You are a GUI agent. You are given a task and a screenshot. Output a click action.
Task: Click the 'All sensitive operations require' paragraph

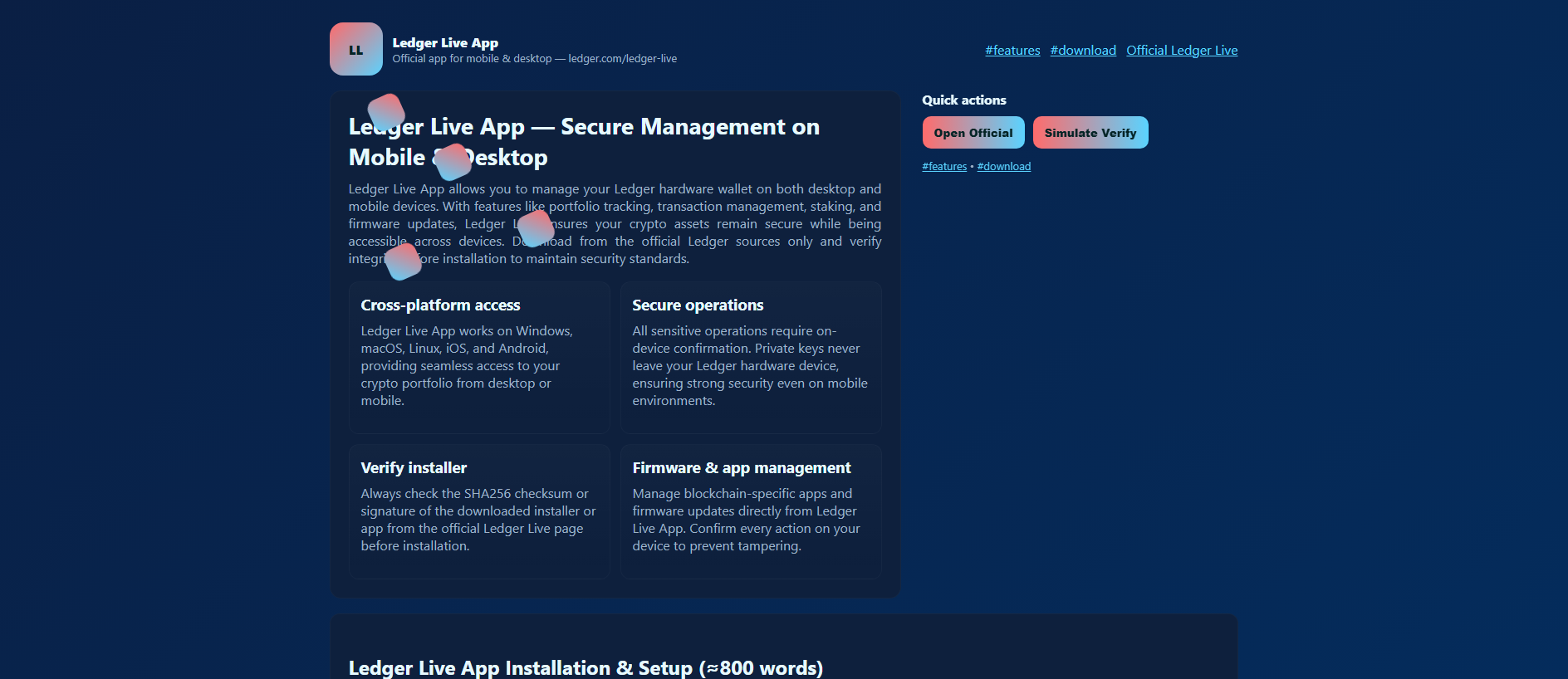click(750, 366)
